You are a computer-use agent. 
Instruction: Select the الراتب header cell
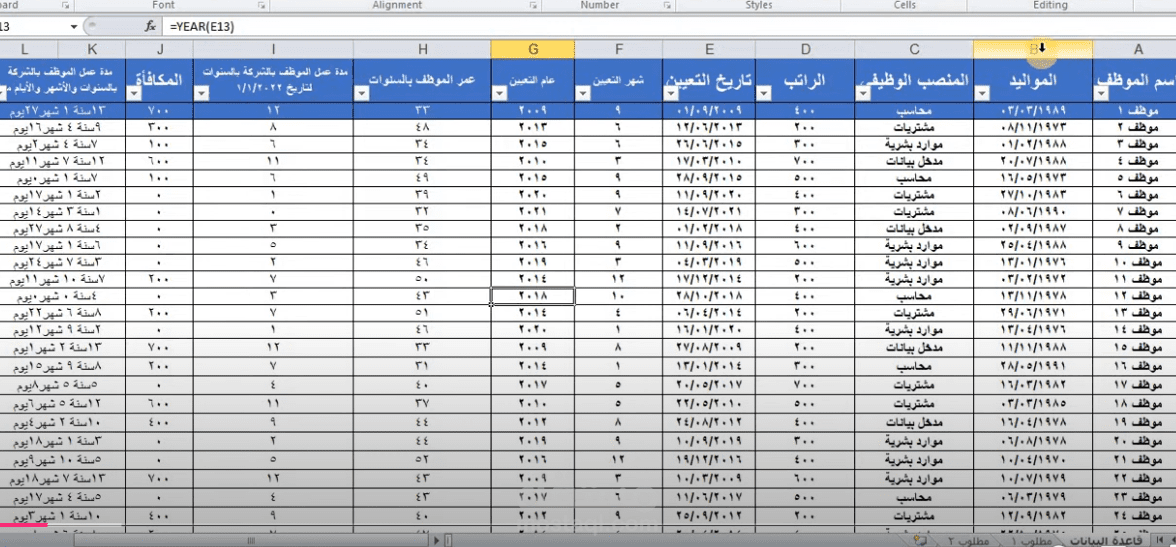click(805, 80)
